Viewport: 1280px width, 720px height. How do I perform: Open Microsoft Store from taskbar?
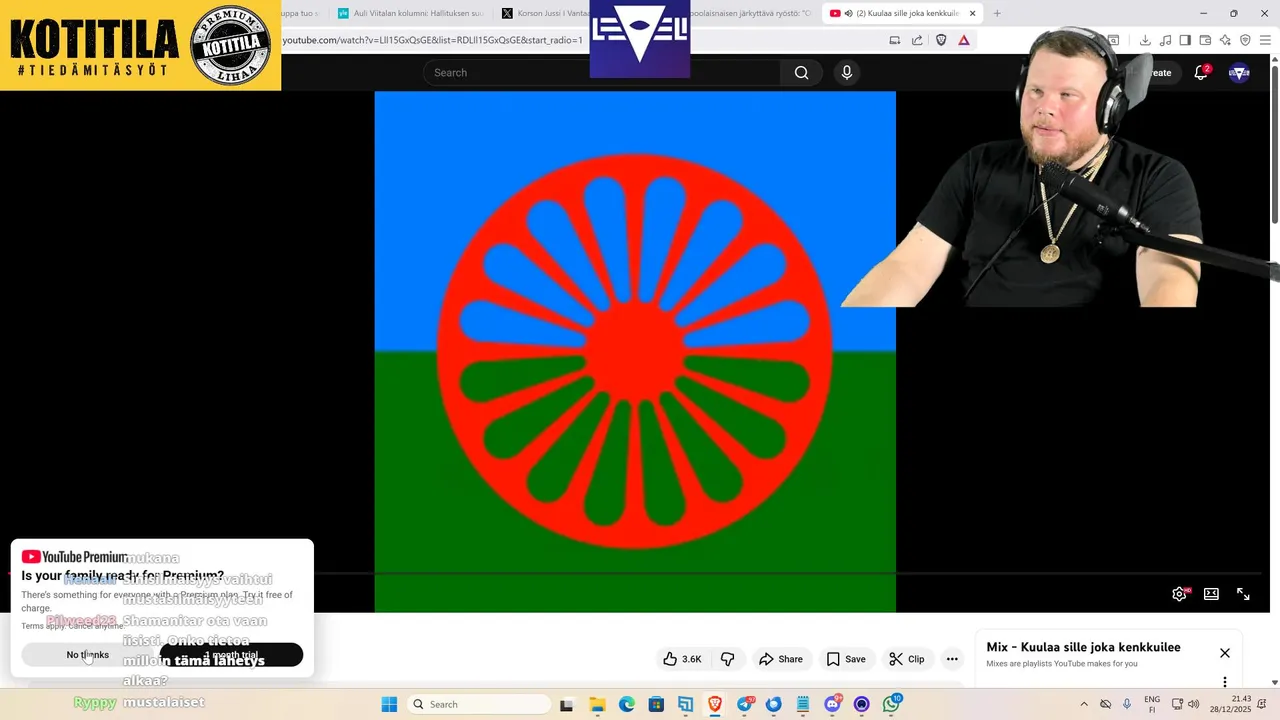[x=656, y=704]
